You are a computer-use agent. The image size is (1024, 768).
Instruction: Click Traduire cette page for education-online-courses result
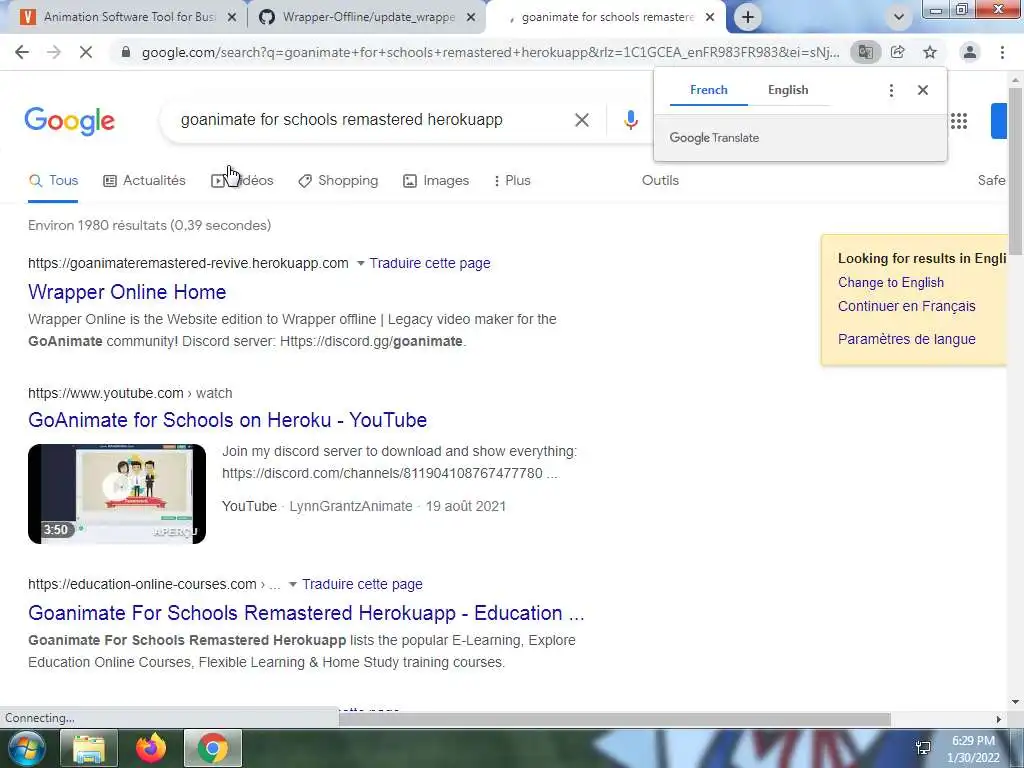[x=362, y=584]
